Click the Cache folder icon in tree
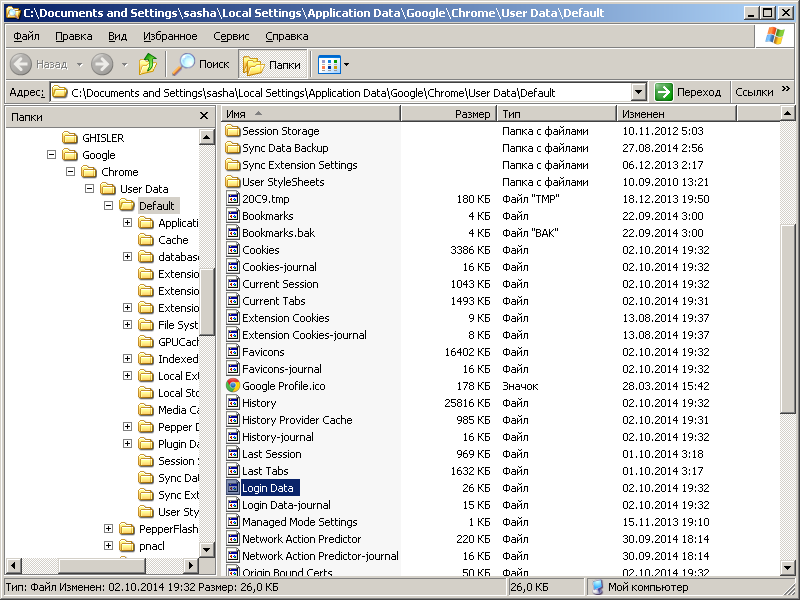The width and height of the screenshot is (800, 600). (x=145, y=240)
